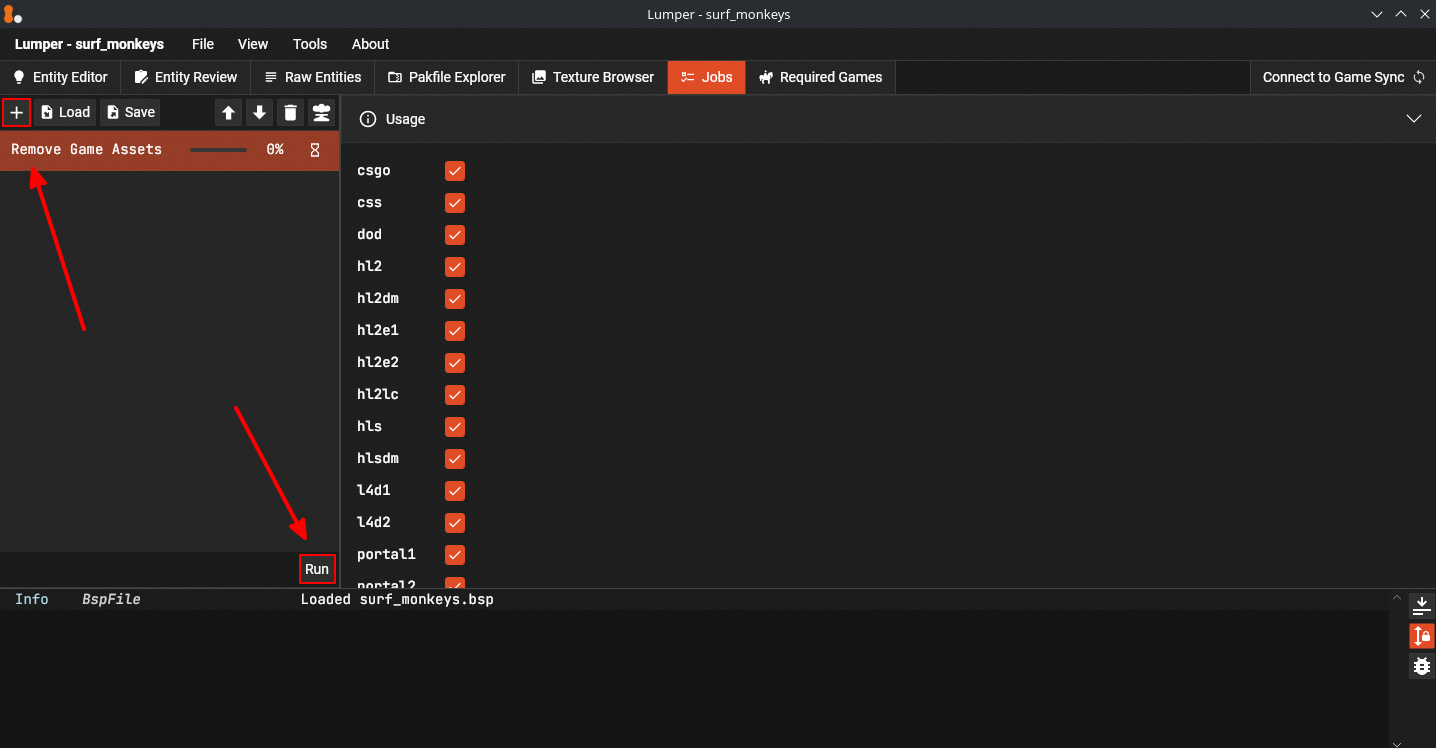This screenshot has height=748, width=1436.
Task: Uncheck the csgo checkbox
Action: pyautogui.click(x=455, y=171)
